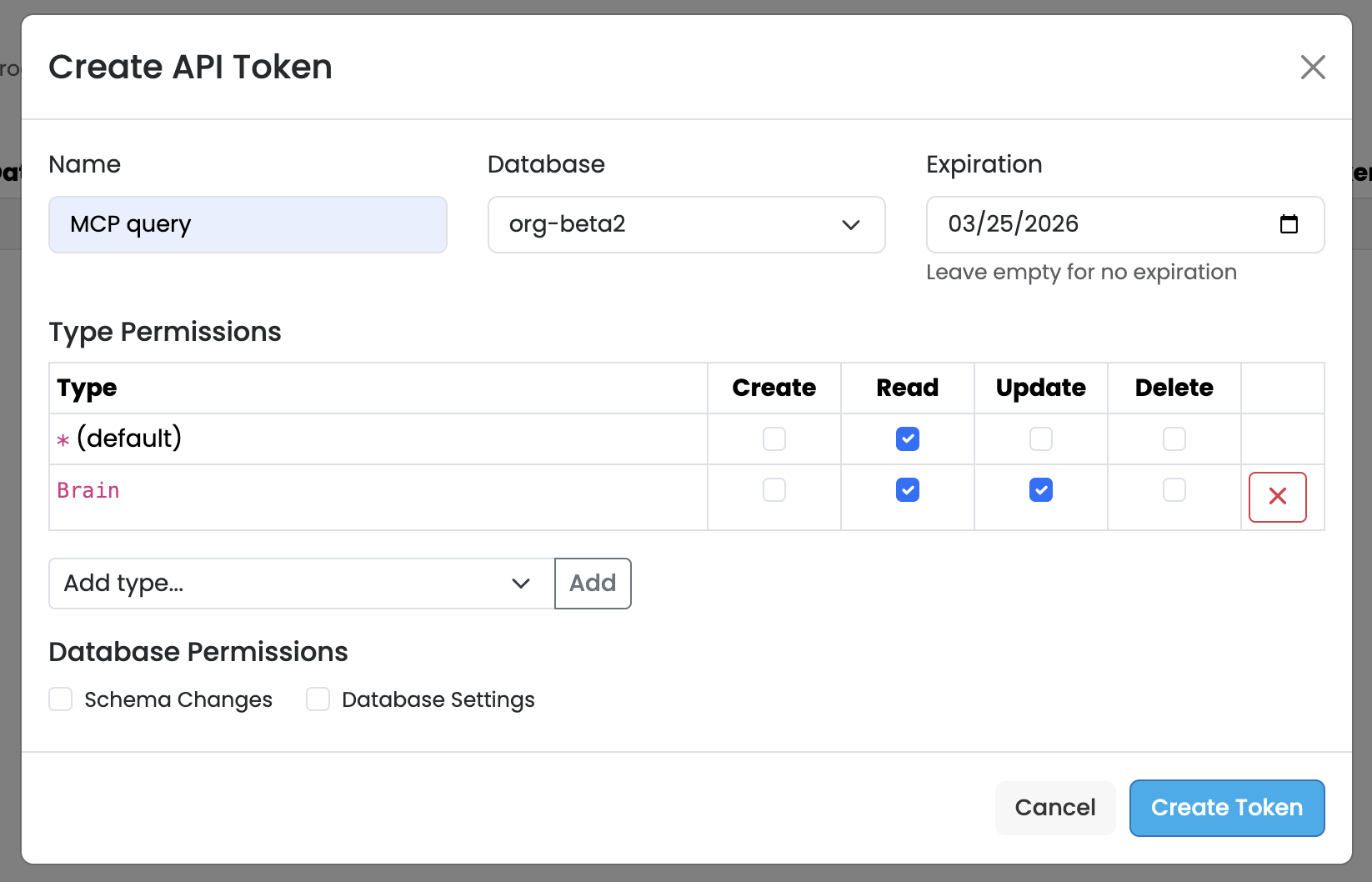Enable Delete permission for Brain type

(x=1174, y=490)
